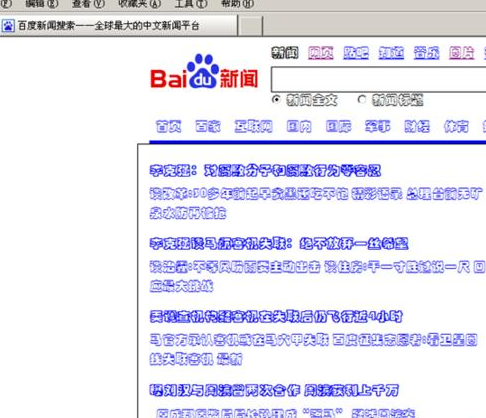Open the 收藏夹(A) menu

point(140,4)
